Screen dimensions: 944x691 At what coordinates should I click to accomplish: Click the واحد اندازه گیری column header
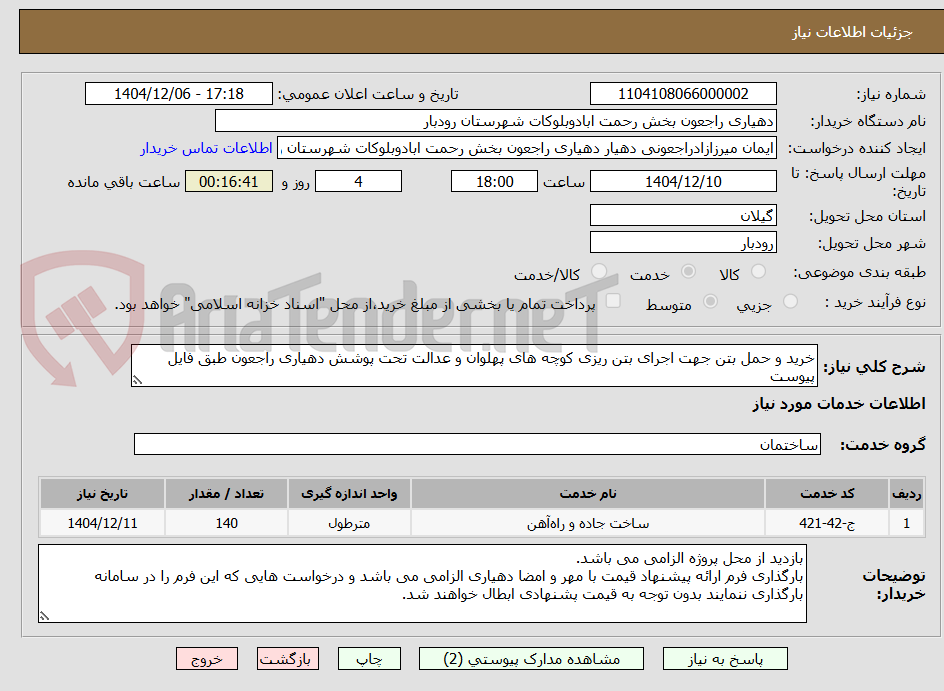tap(349, 494)
